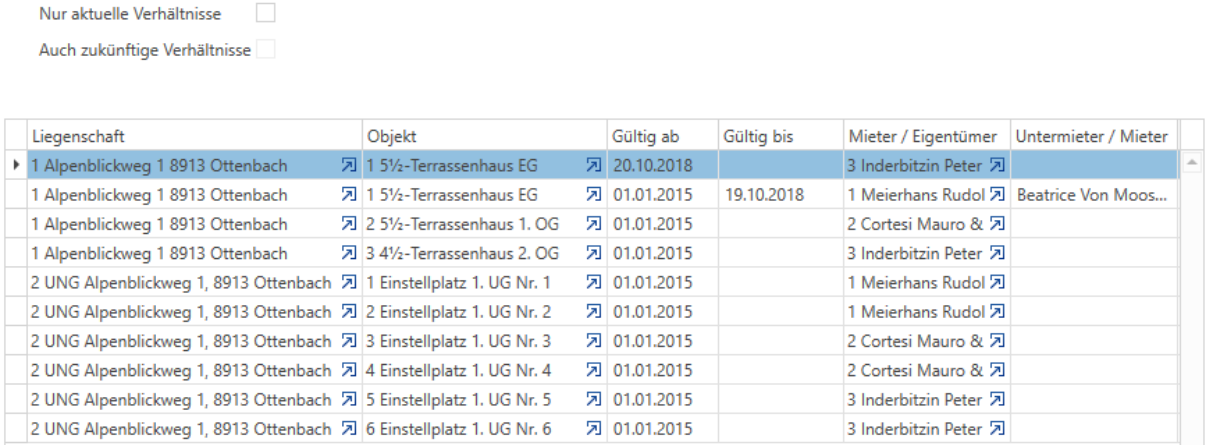Click the scrollbar up arrow of the table

pyautogui.click(x=1191, y=162)
